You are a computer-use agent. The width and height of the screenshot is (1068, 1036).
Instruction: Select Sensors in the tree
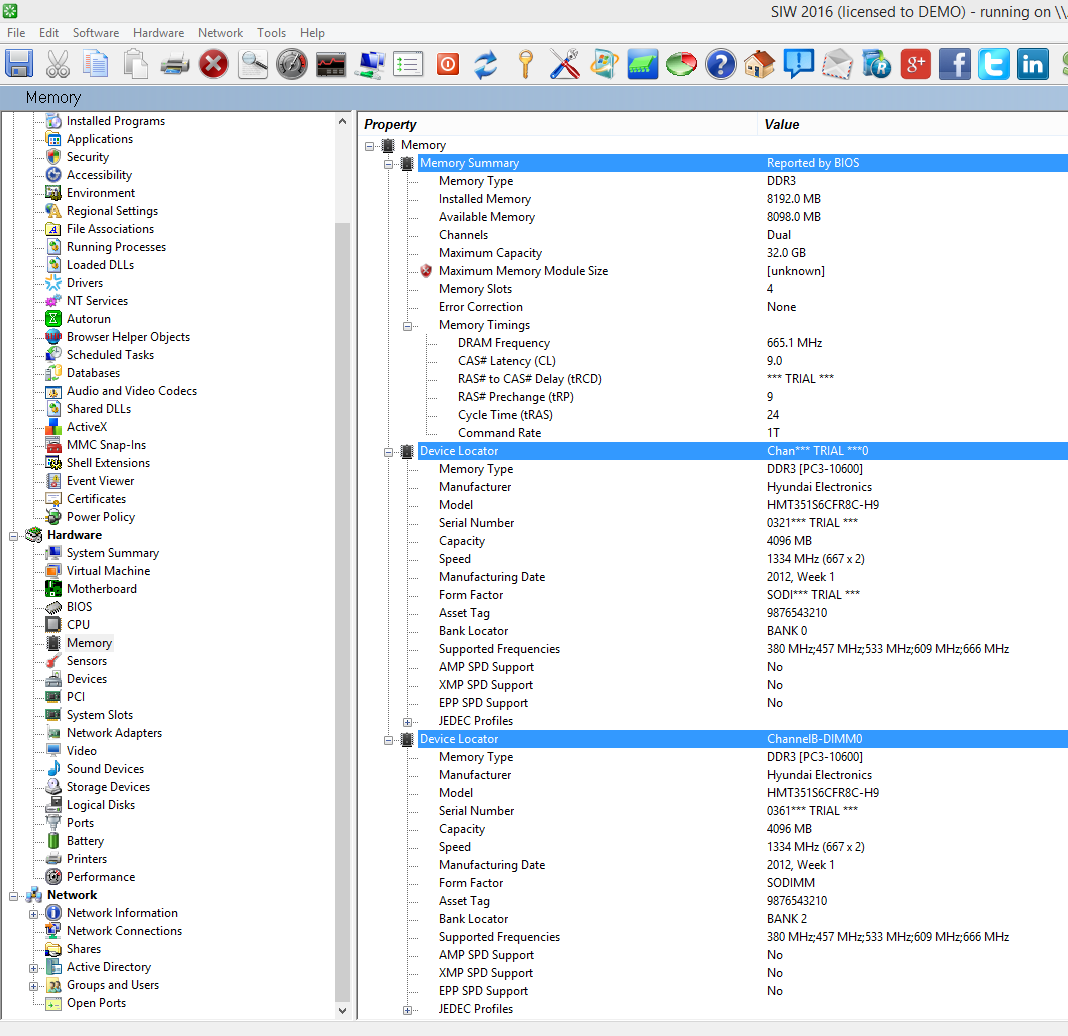pos(87,661)
